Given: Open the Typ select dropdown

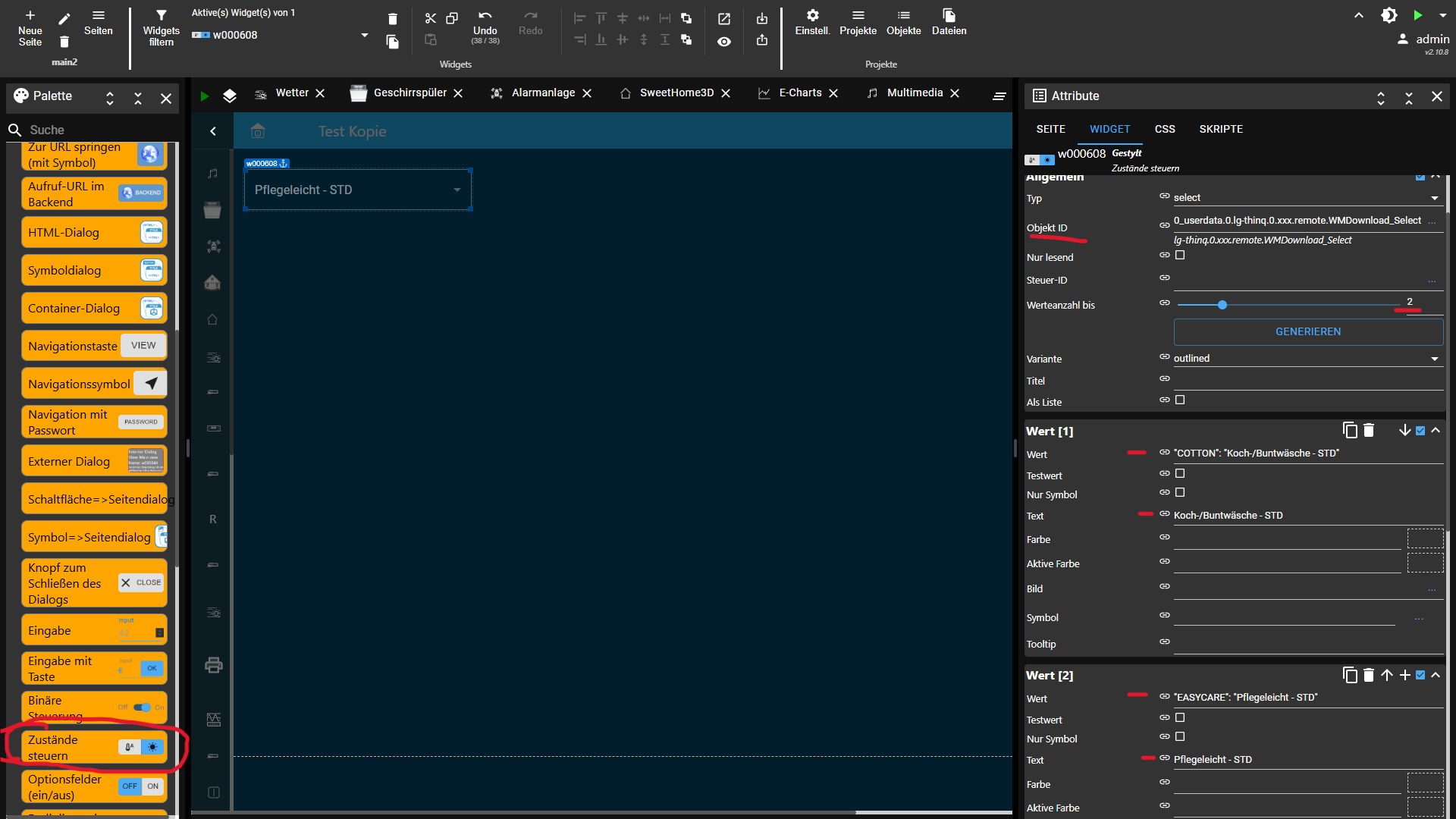Looking at the screenshot, I should [1307, 198].
